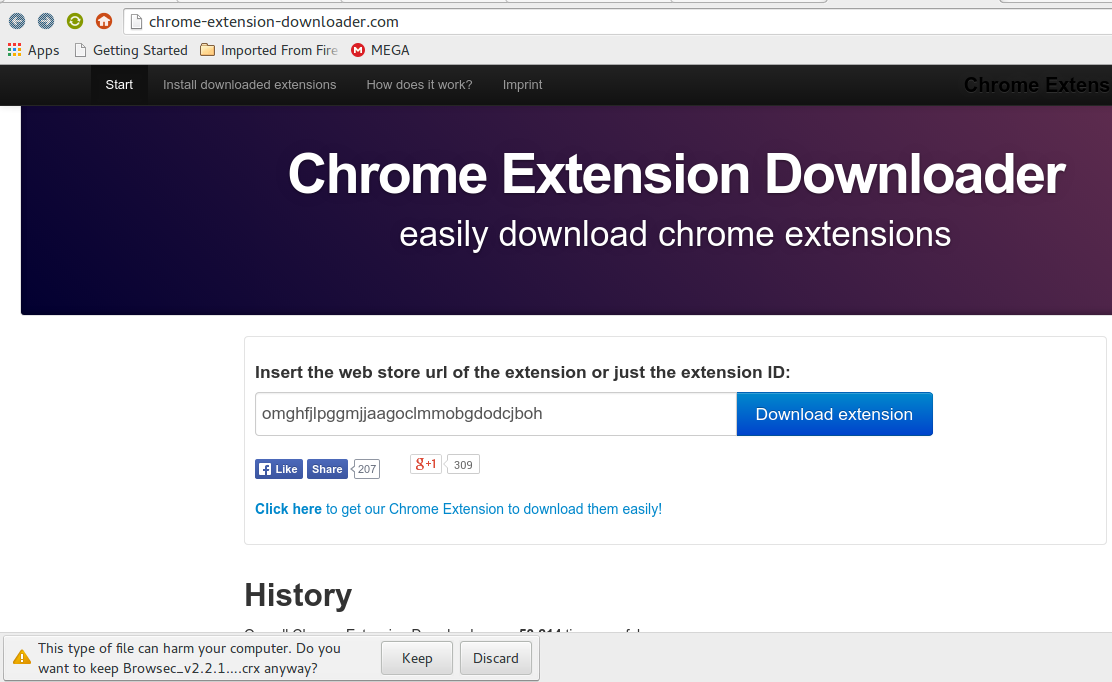Focus the extension ID input field
Image resolution: width=1112 pixels, height=682 pixels.
(x=495, y=414)
